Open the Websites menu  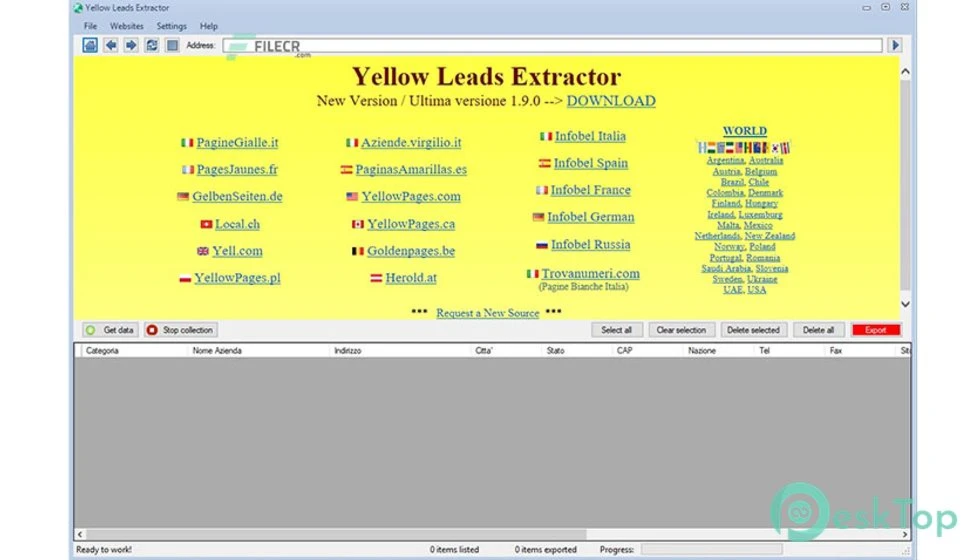coord(127,26)
